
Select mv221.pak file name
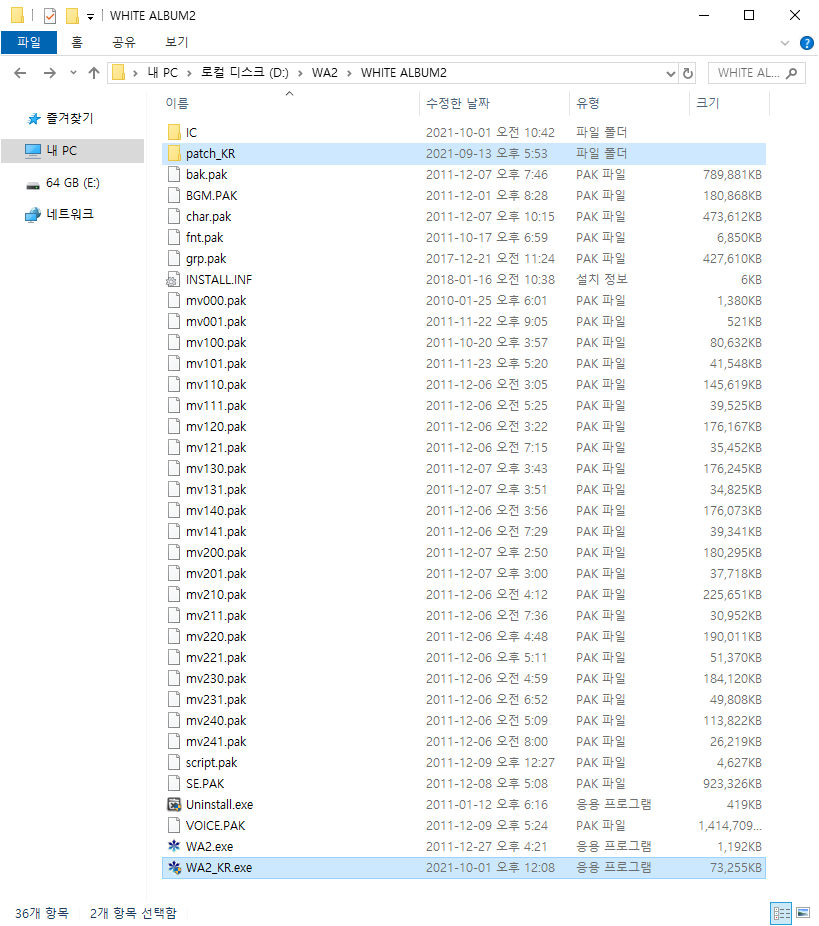coord(216,658)
